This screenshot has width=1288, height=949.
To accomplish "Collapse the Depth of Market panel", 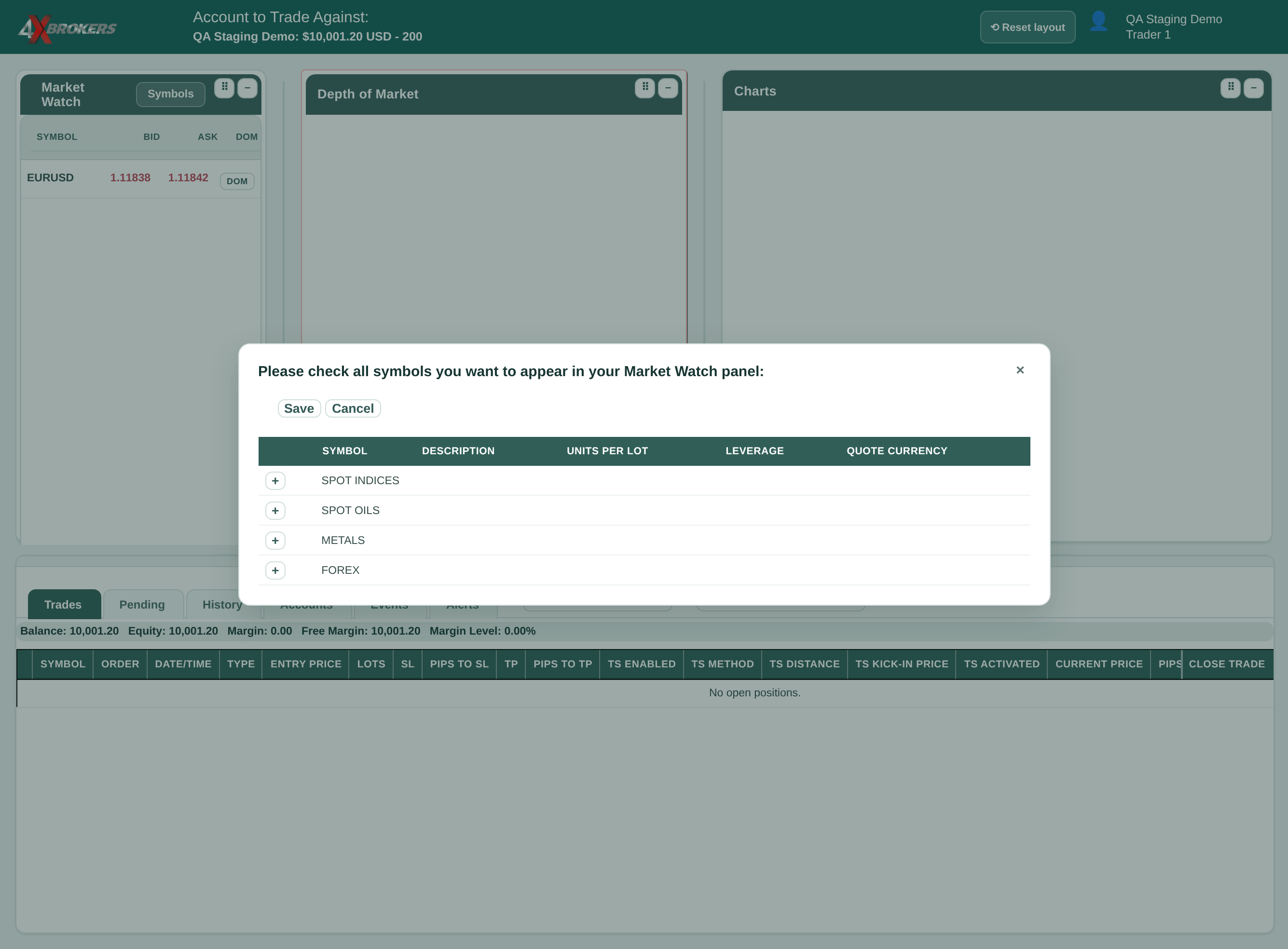I will tap(668, 87).
